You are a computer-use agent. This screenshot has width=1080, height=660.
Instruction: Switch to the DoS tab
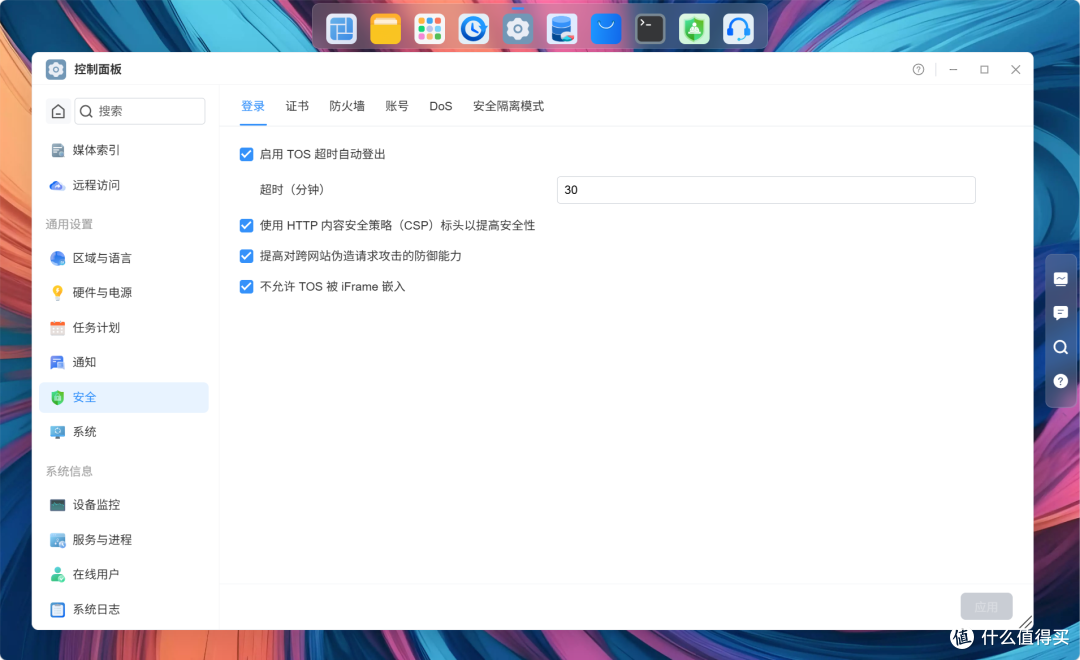tap(441, 106)
